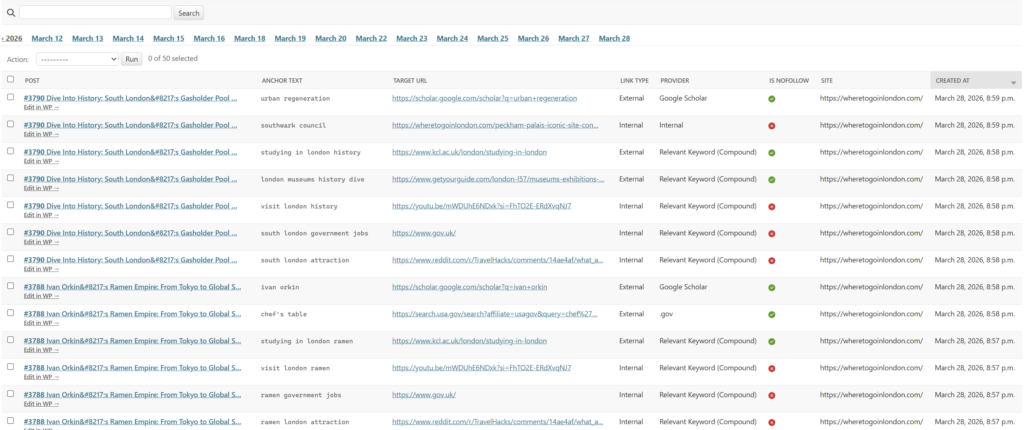Click red nofollow icon in southwark council row

tap(771, 125)
